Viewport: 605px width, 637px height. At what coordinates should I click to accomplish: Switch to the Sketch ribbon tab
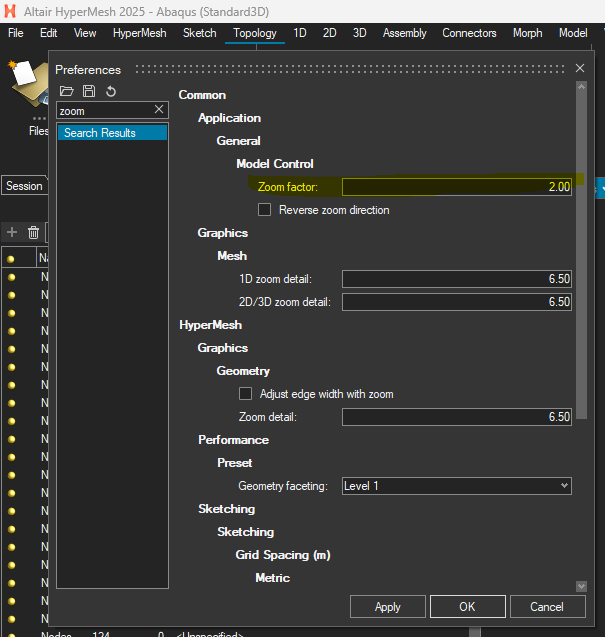pos(199,33)
